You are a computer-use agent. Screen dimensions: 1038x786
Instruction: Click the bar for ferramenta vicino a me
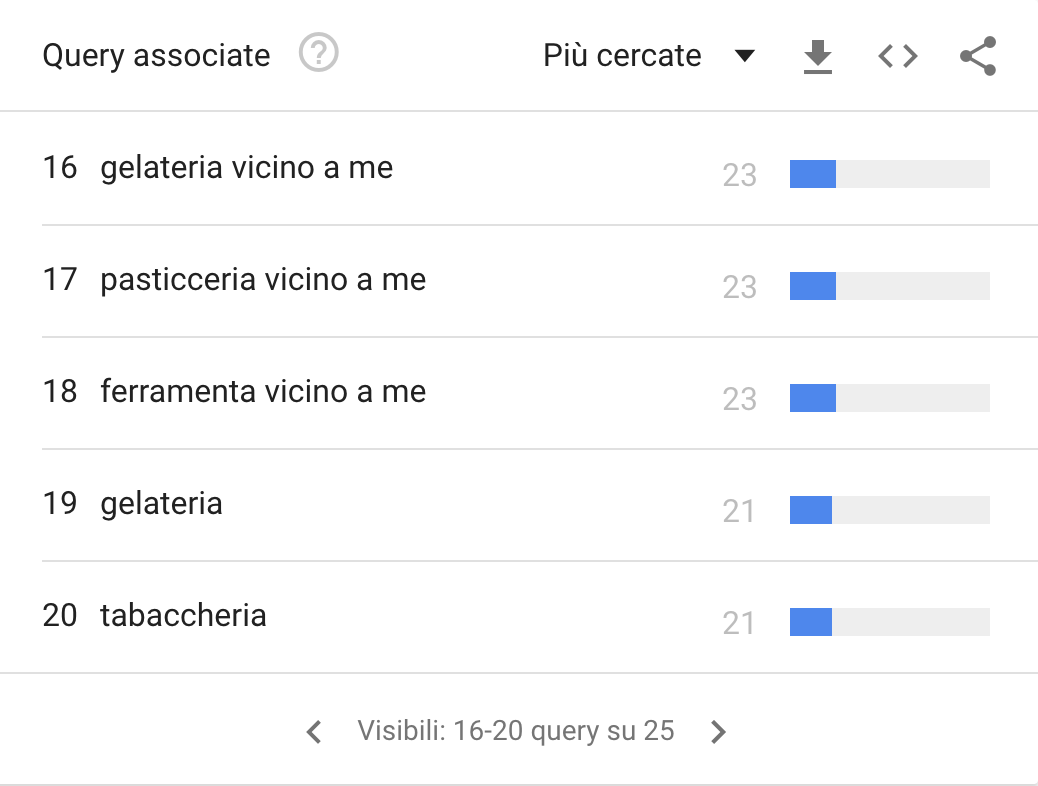point(889,398)
